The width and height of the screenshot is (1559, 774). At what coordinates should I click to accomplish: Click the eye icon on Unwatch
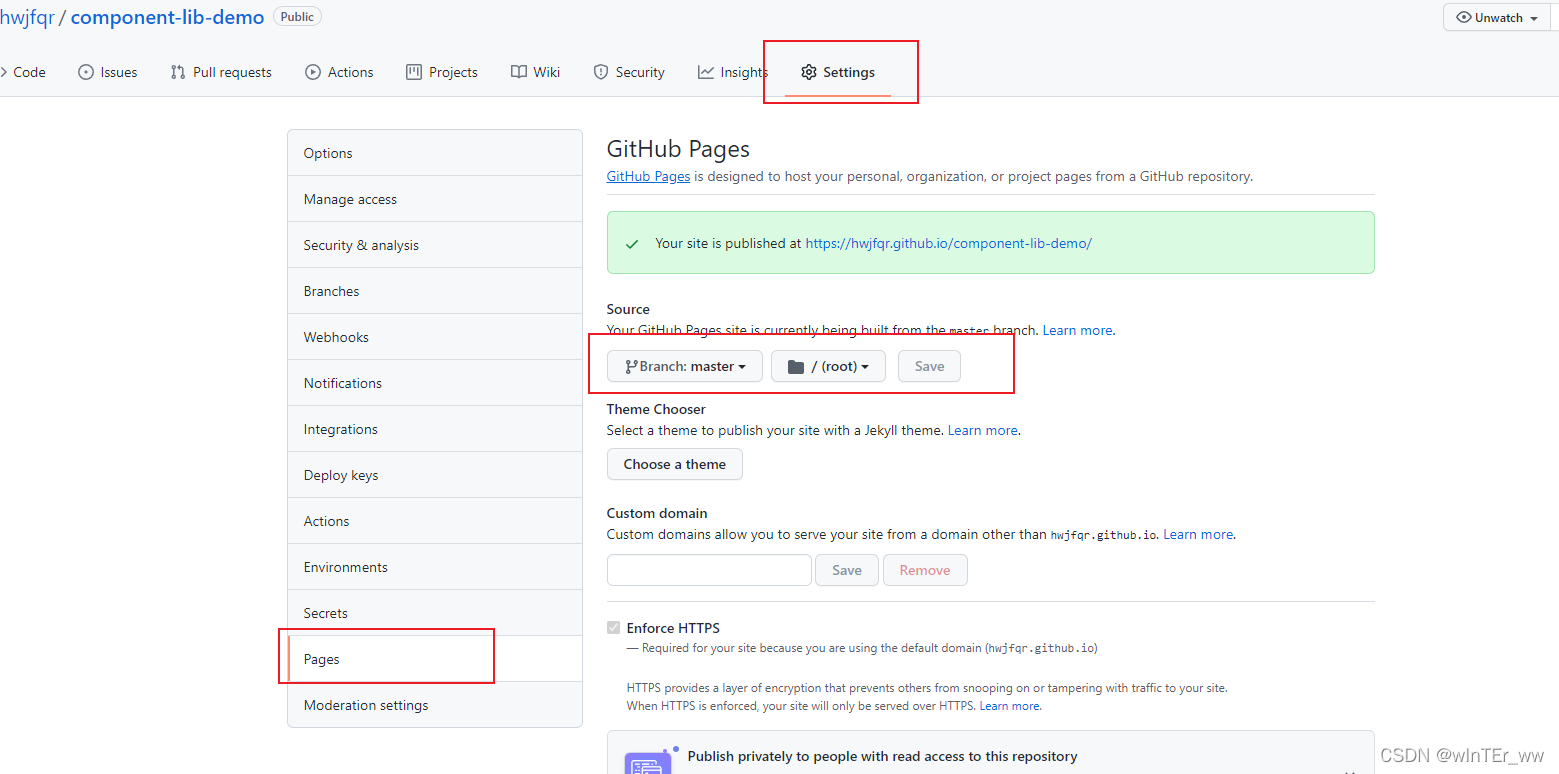pos(1464,18)
